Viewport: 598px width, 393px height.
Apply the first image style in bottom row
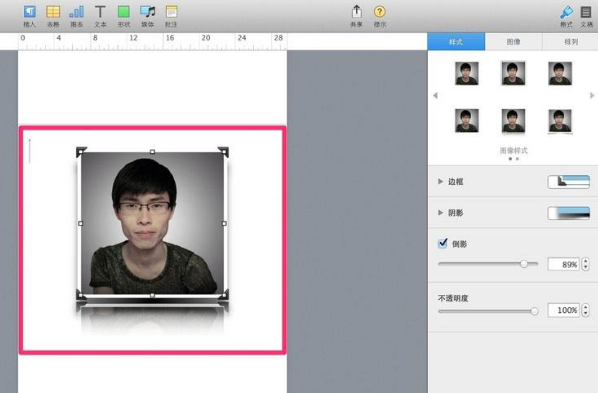(x=467, y=121)
